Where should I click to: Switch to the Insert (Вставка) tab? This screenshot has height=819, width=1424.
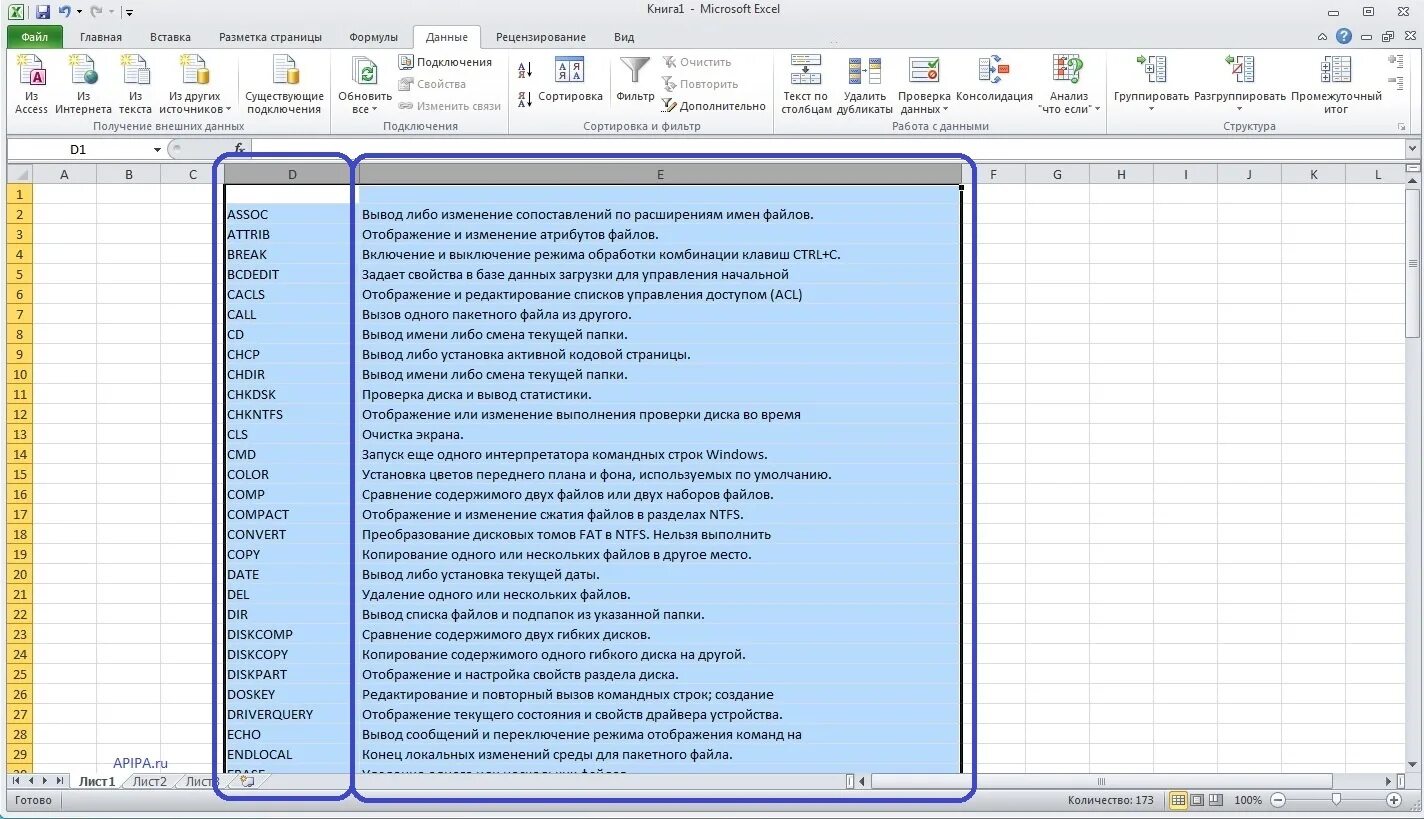(x=170, y=37)
